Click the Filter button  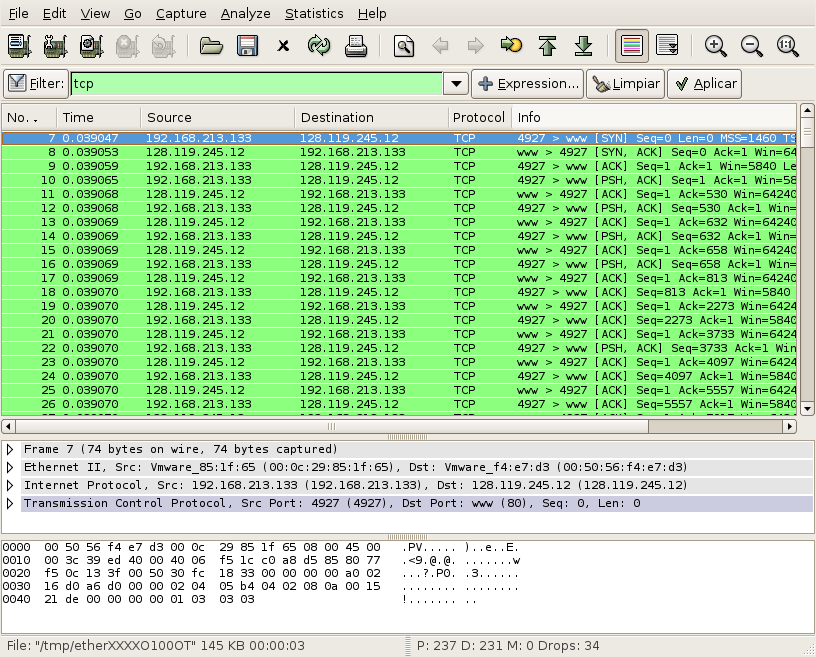pos(36,84)
